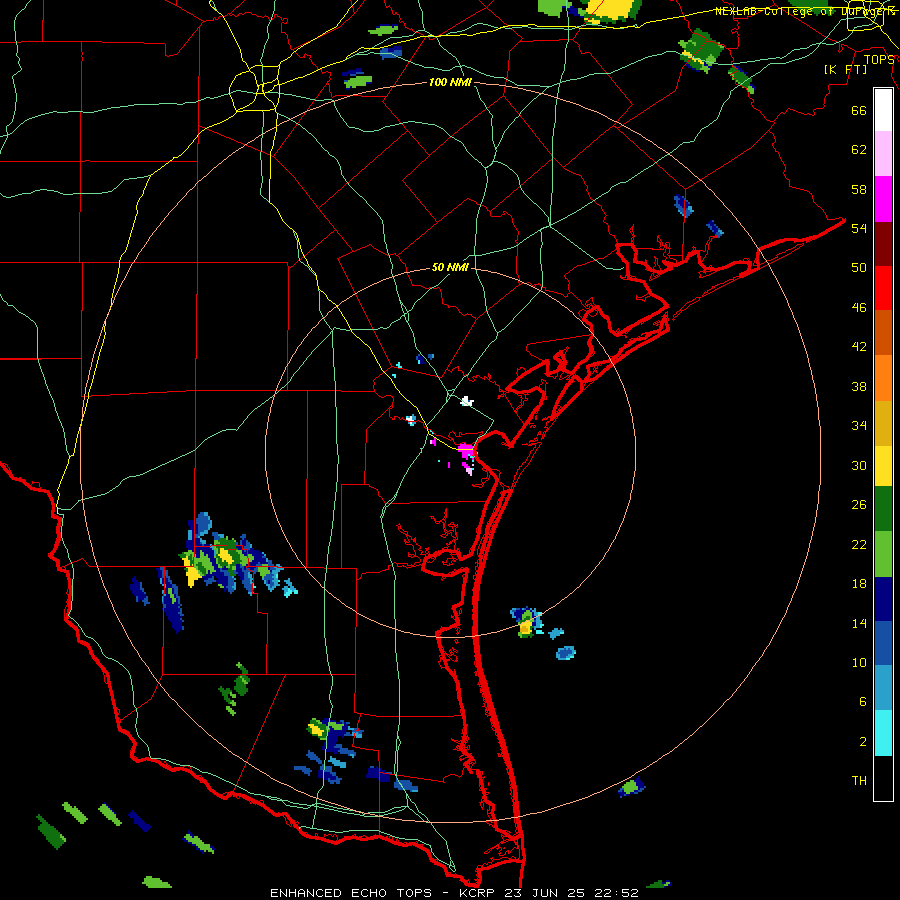Click the light green legend band

click(883, 554)
